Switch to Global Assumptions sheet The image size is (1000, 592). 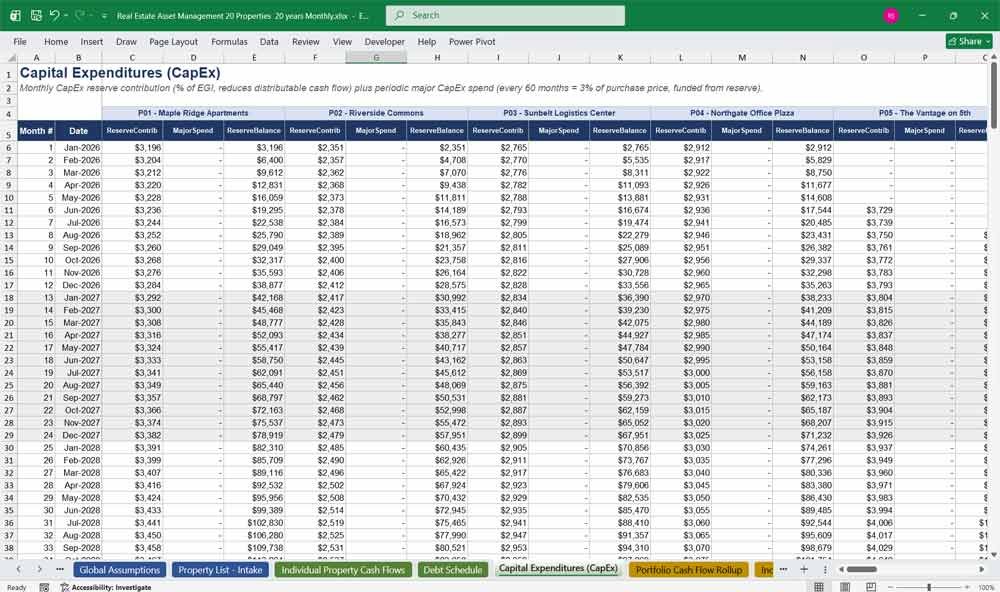tap(119, 570)
